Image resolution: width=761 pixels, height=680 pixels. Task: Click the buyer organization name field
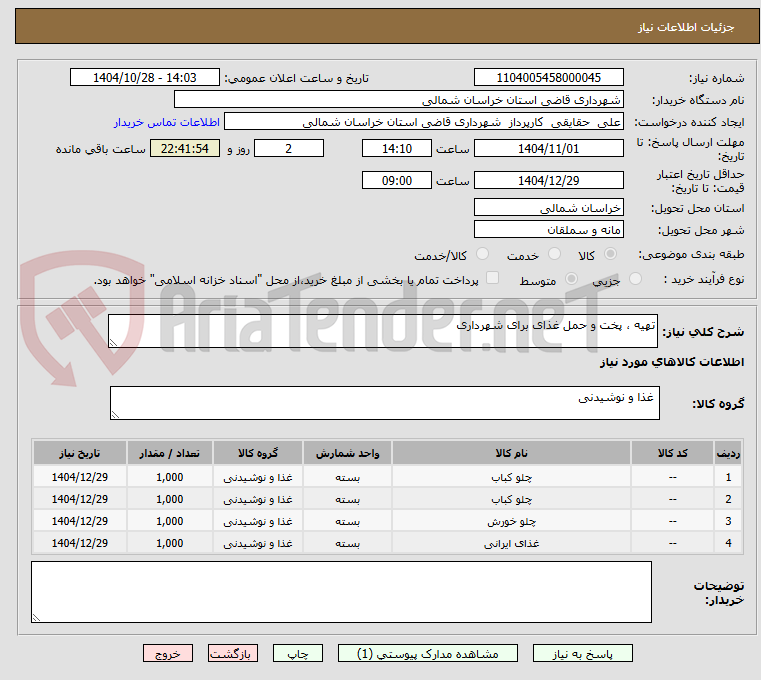(x=398, y=100)
